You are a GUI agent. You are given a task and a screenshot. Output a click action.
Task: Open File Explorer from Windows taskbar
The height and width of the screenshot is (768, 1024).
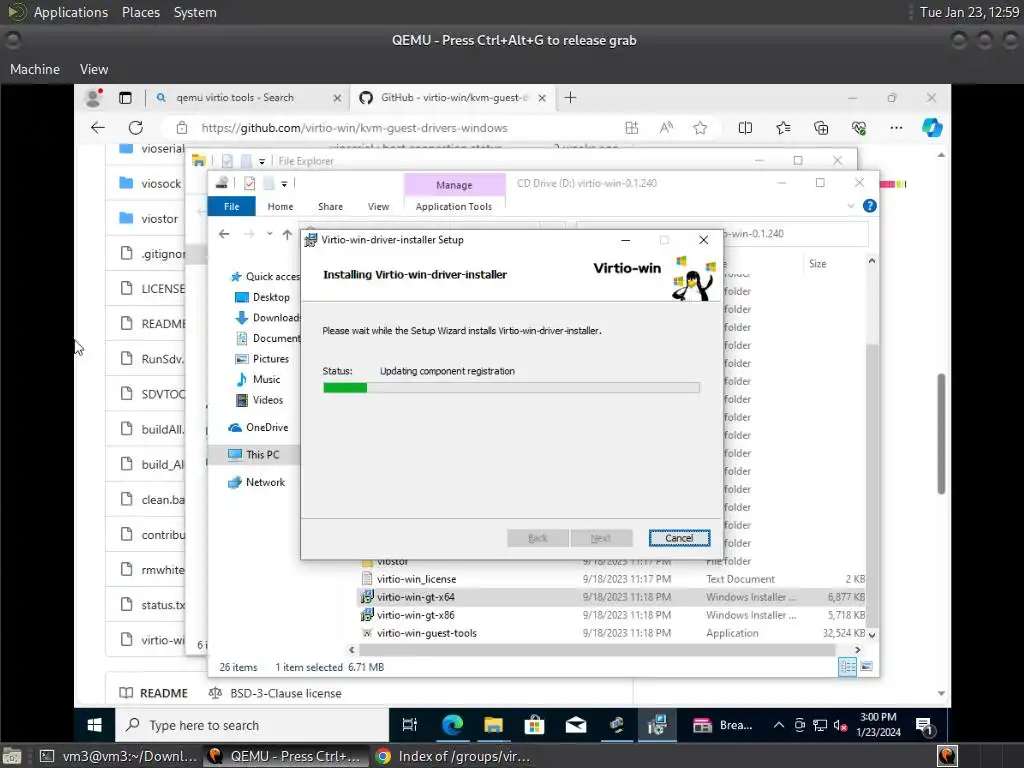tap(493, 725)
